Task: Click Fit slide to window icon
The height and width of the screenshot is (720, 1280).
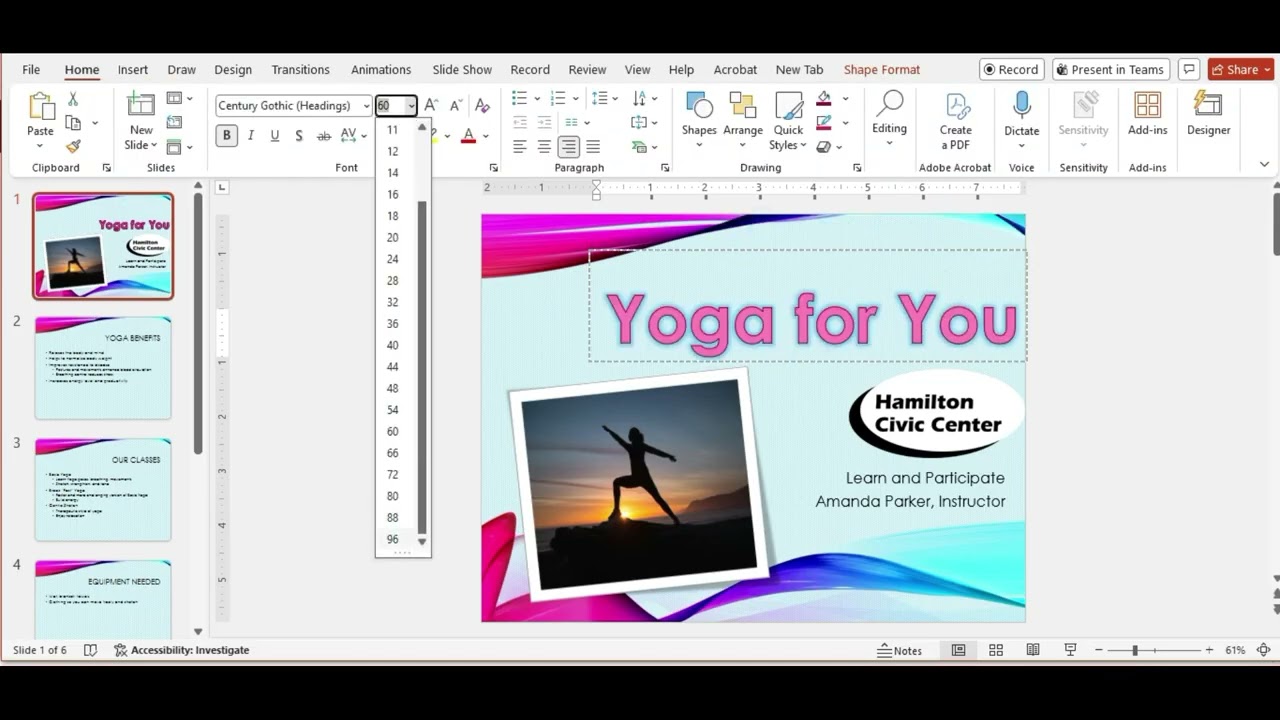Action: (1263, 650)
